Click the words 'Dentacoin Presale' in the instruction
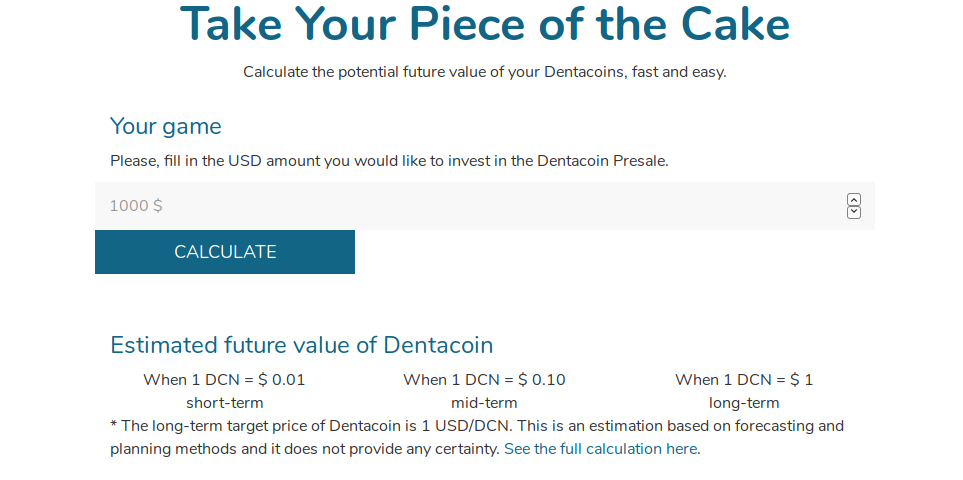Image resolution: width=963 pixels, height=480 pixels. point(601,161)
